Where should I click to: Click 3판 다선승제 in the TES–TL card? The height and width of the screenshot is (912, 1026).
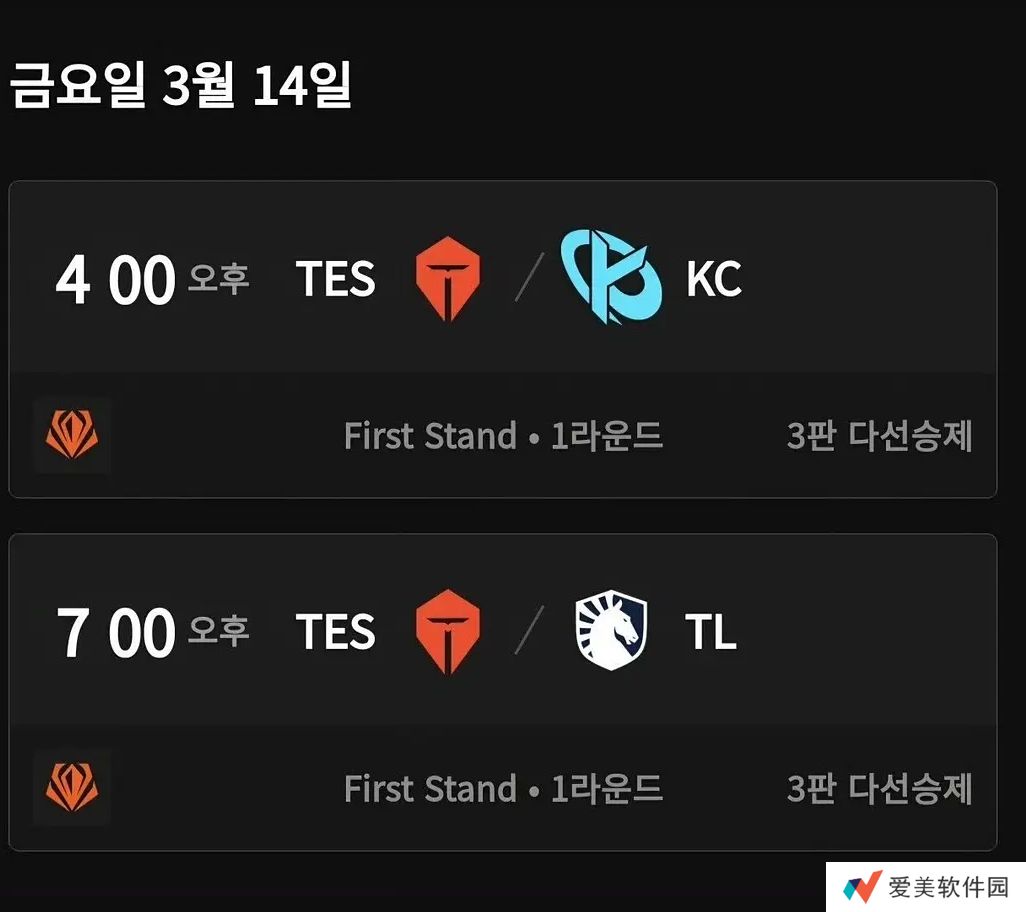[879, 788]
